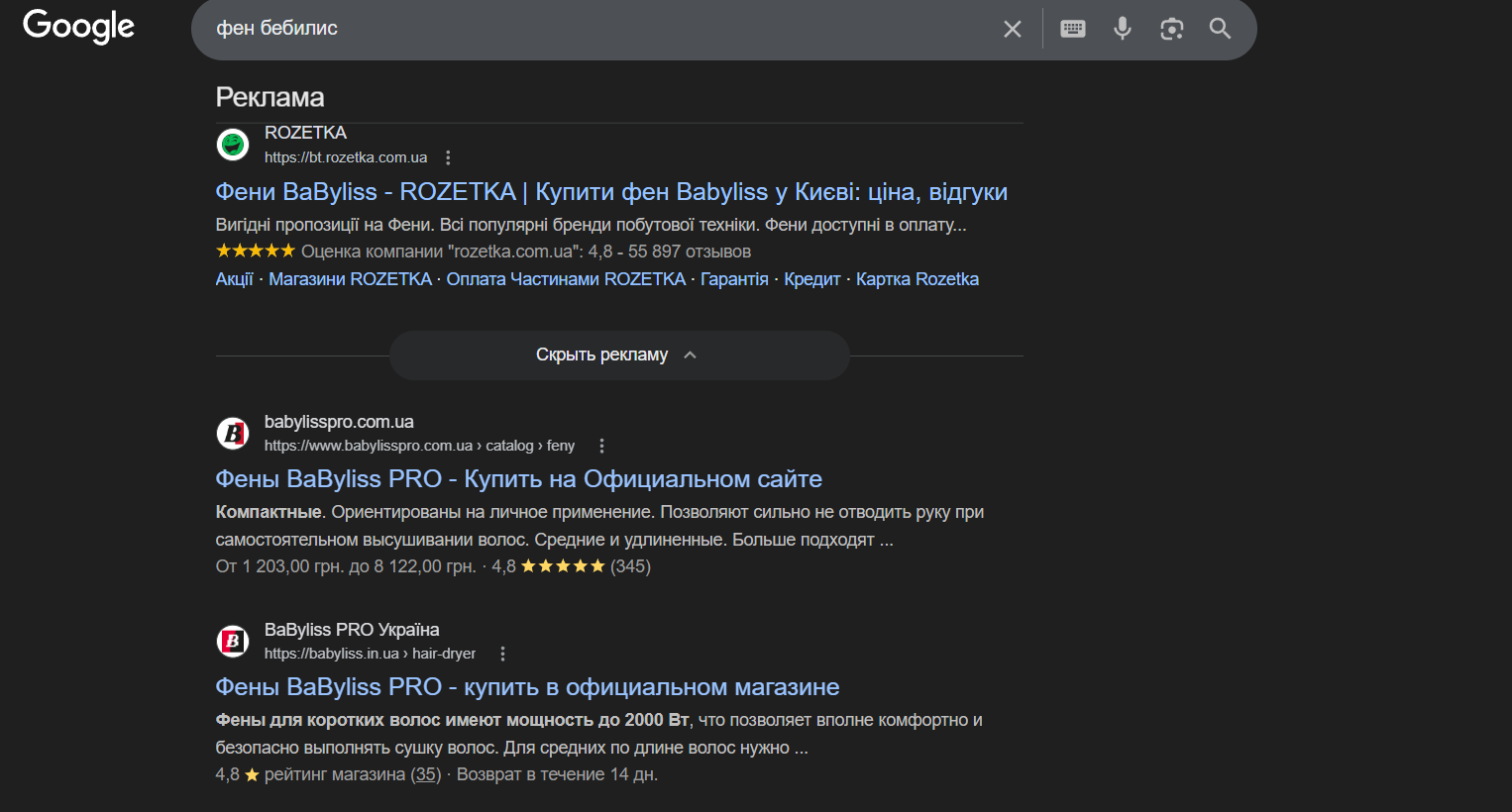Click the ROZETKA green smiley favicon

tap(233, 145)
